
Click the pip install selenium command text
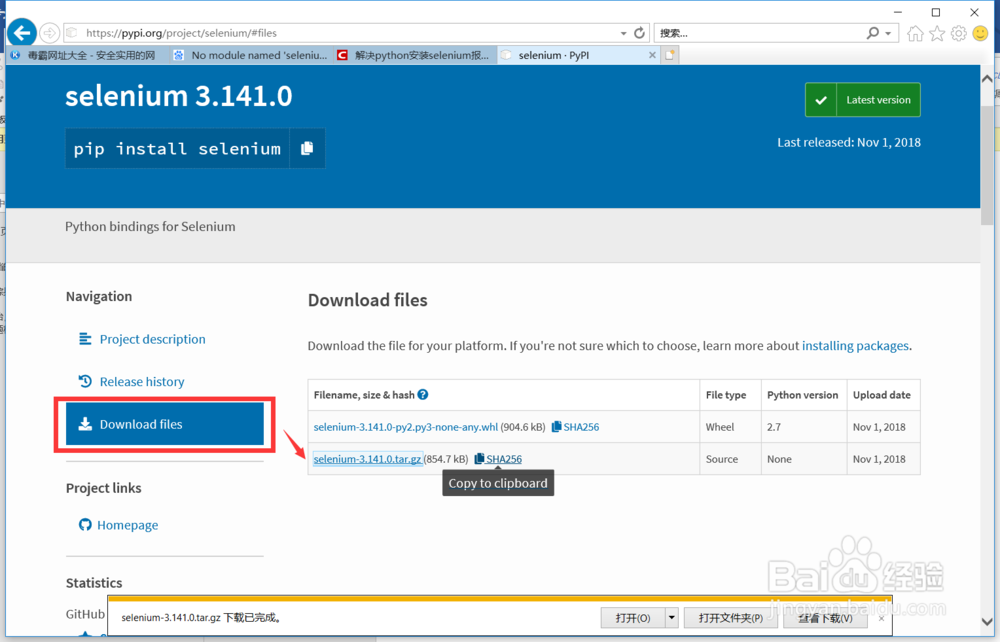[177, 149]
